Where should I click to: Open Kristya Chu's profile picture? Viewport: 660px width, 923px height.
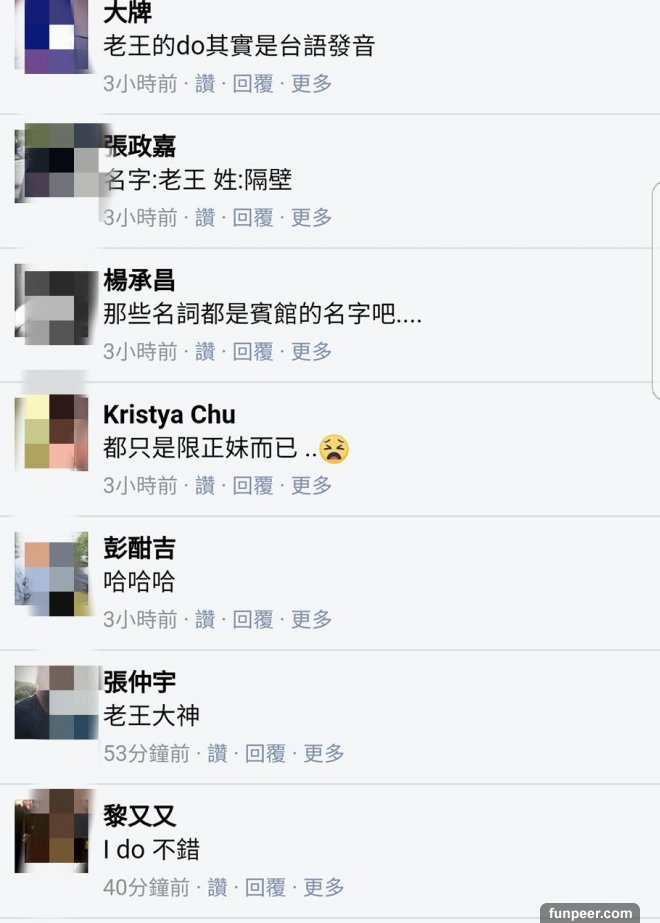[52, 432]
